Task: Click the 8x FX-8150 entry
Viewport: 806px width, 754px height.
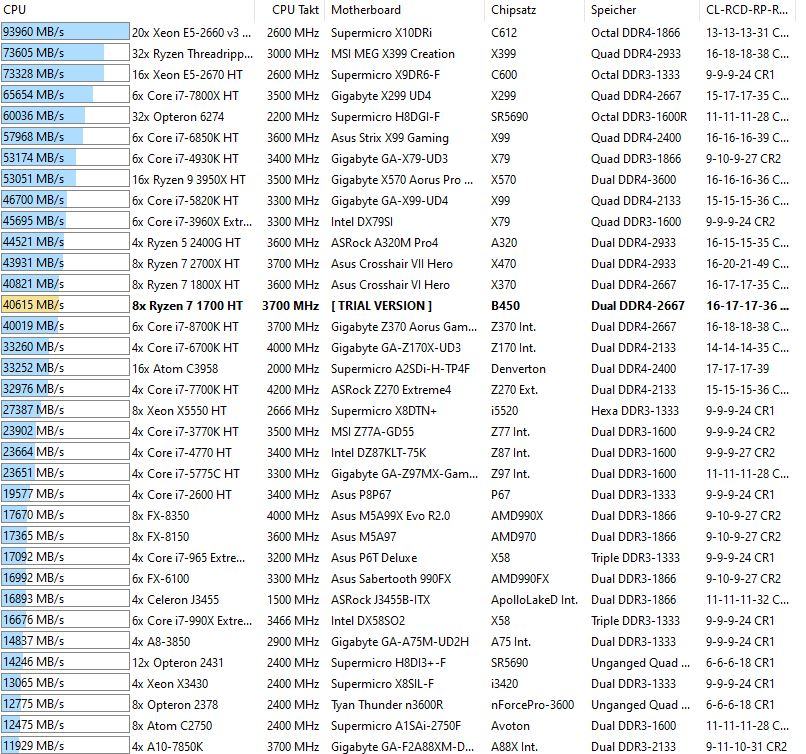Action: coord(160,537)
